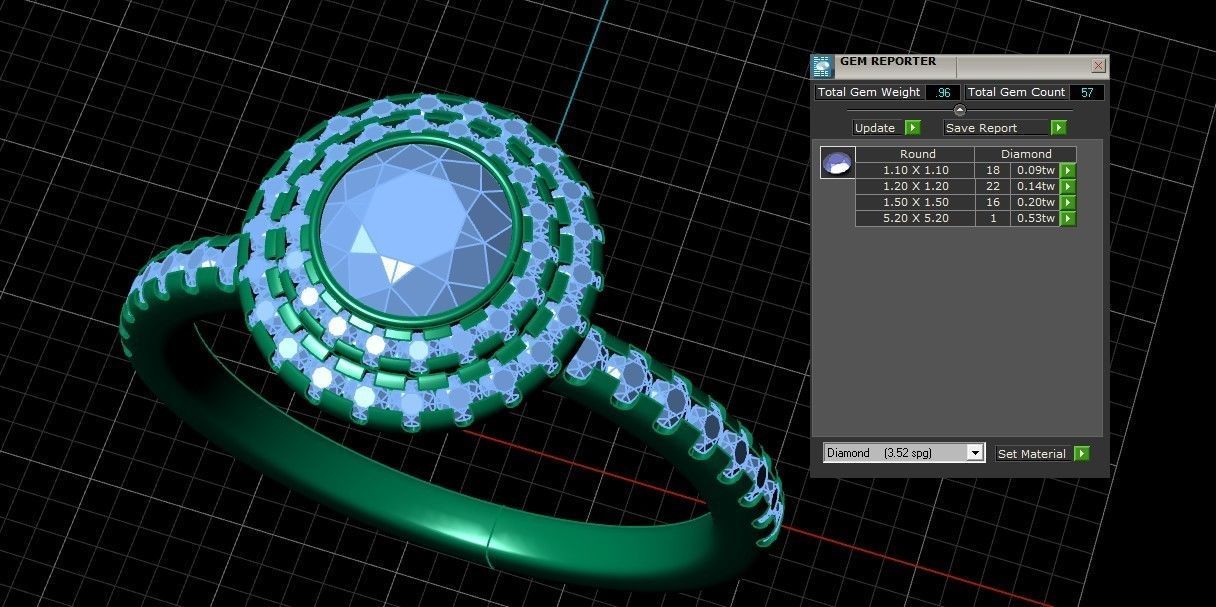This screenshot has width=1216, height=607.
Task: Select the 1.10 X 1.10 size cell
Action: tap(915, 170)
